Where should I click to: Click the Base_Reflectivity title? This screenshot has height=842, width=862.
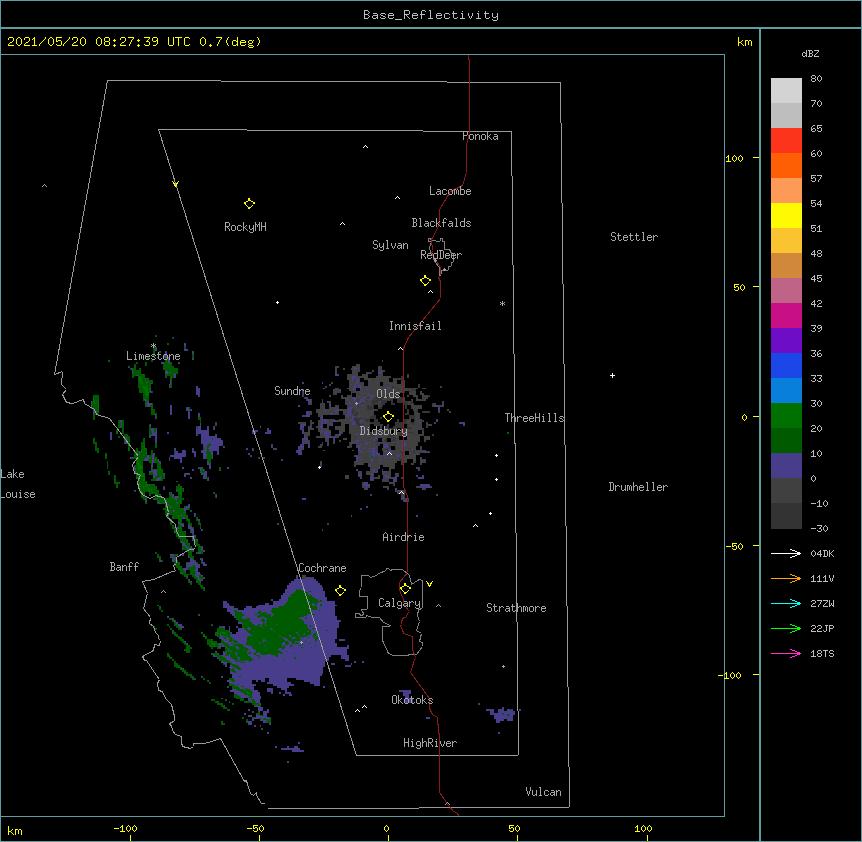tap(431, 15)
